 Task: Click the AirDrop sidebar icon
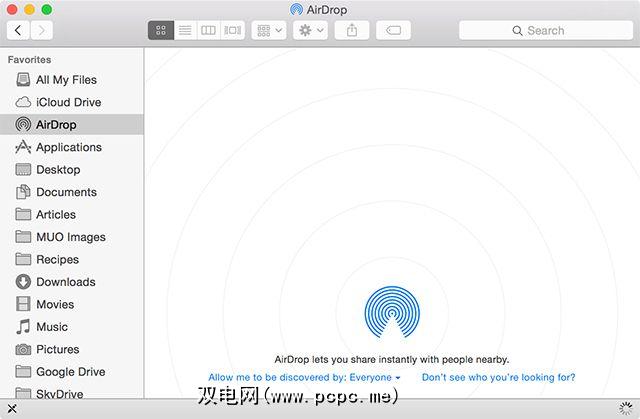click(x=23, y=124)
